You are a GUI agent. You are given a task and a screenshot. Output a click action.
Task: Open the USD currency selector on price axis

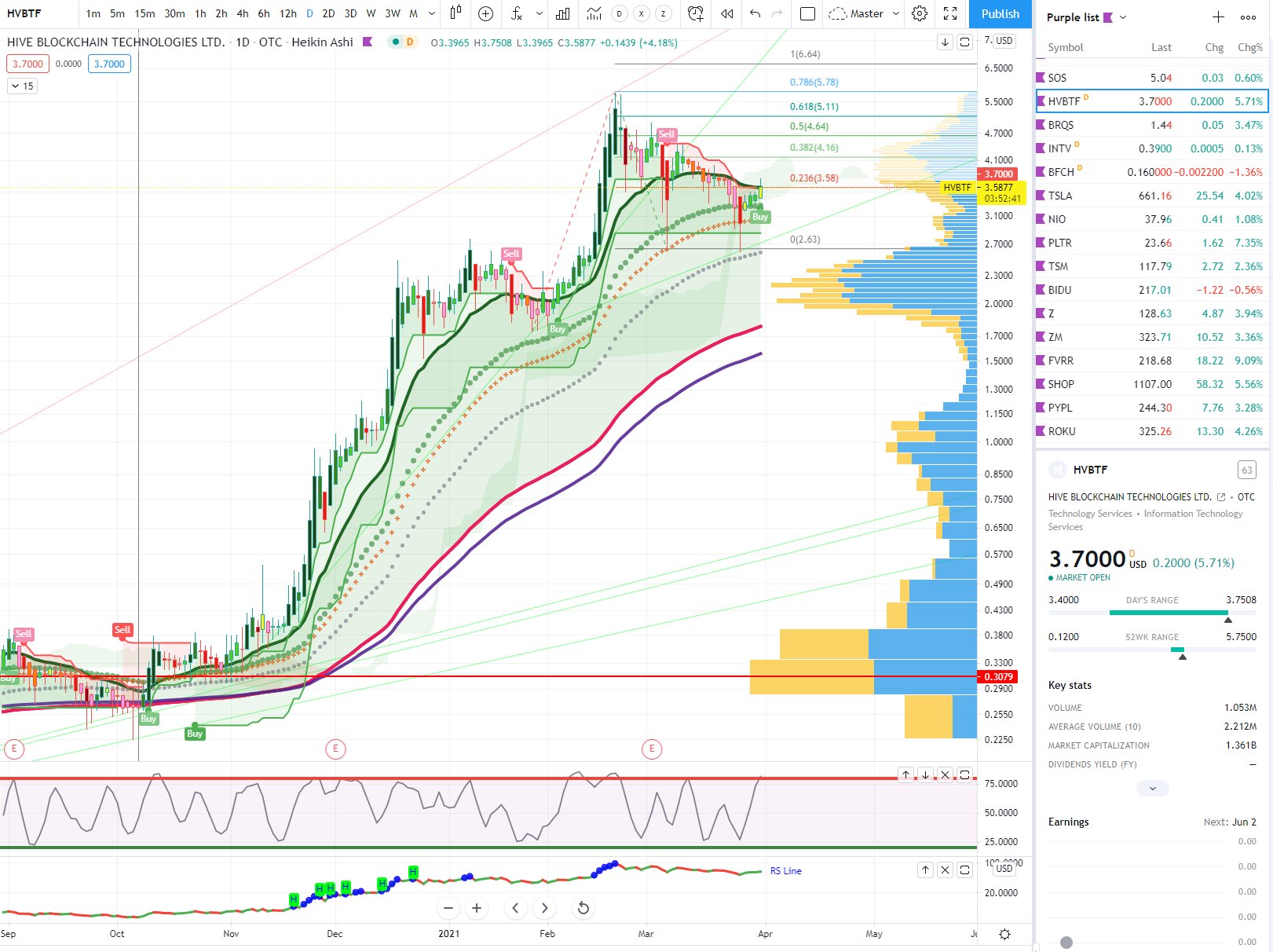(1004, 41)
